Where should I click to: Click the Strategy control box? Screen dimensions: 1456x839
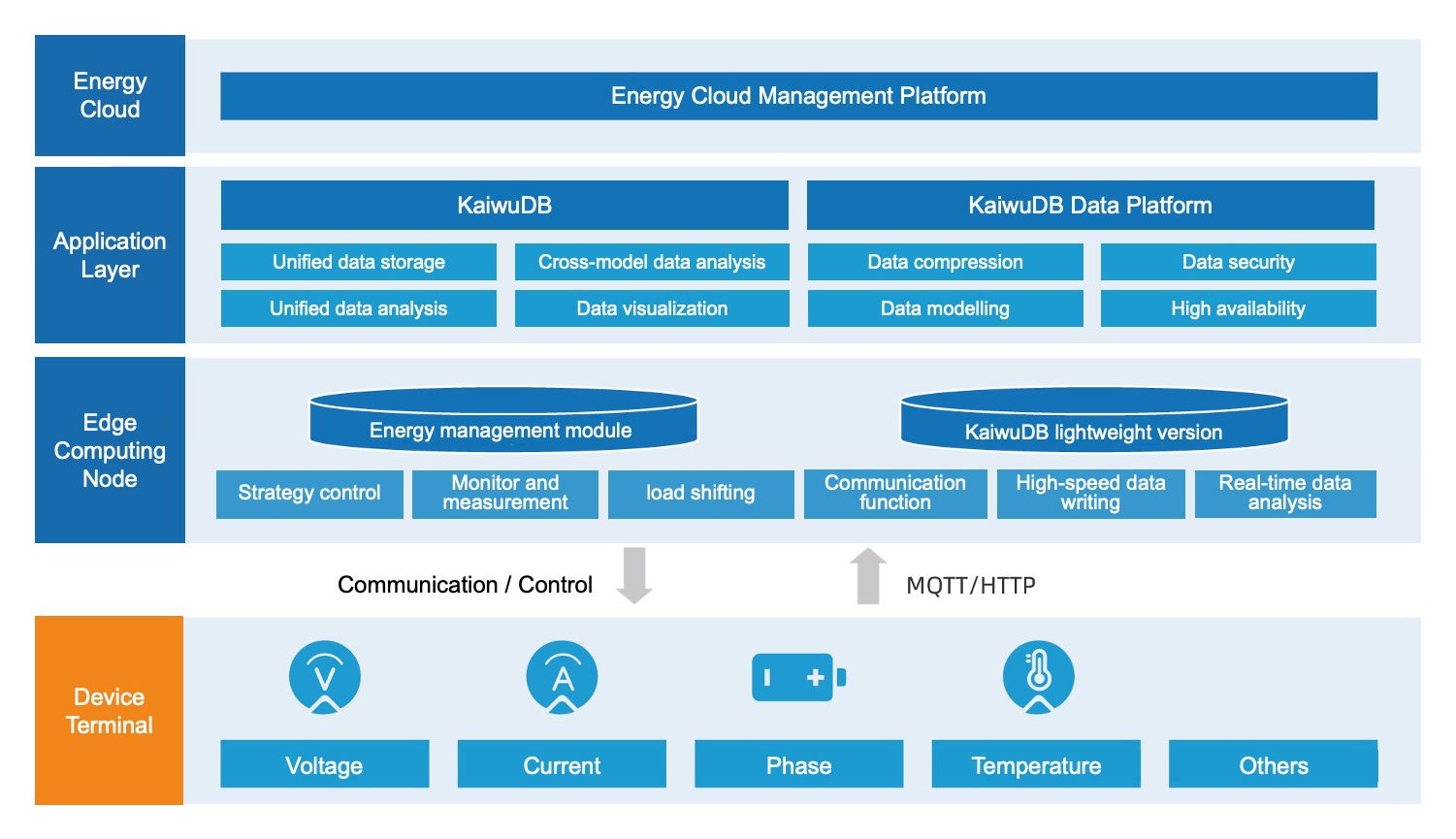pos(309,494)
